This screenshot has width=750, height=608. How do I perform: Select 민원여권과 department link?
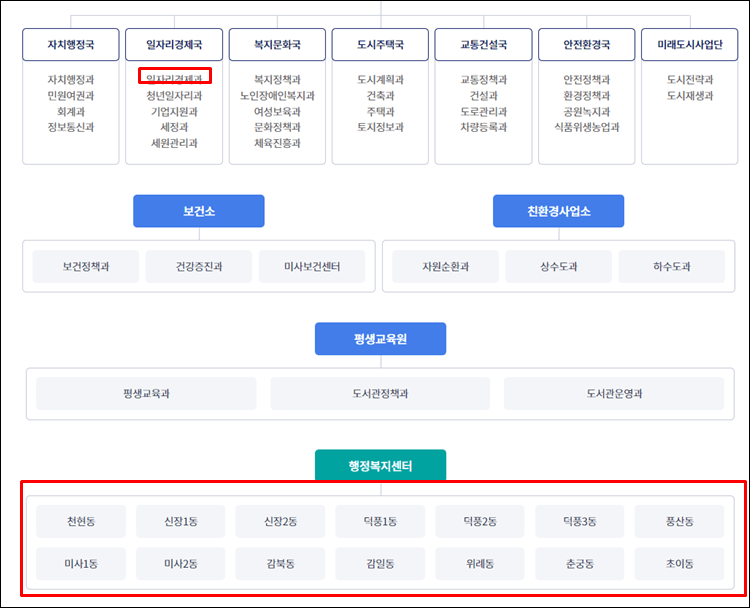point(71,96)
